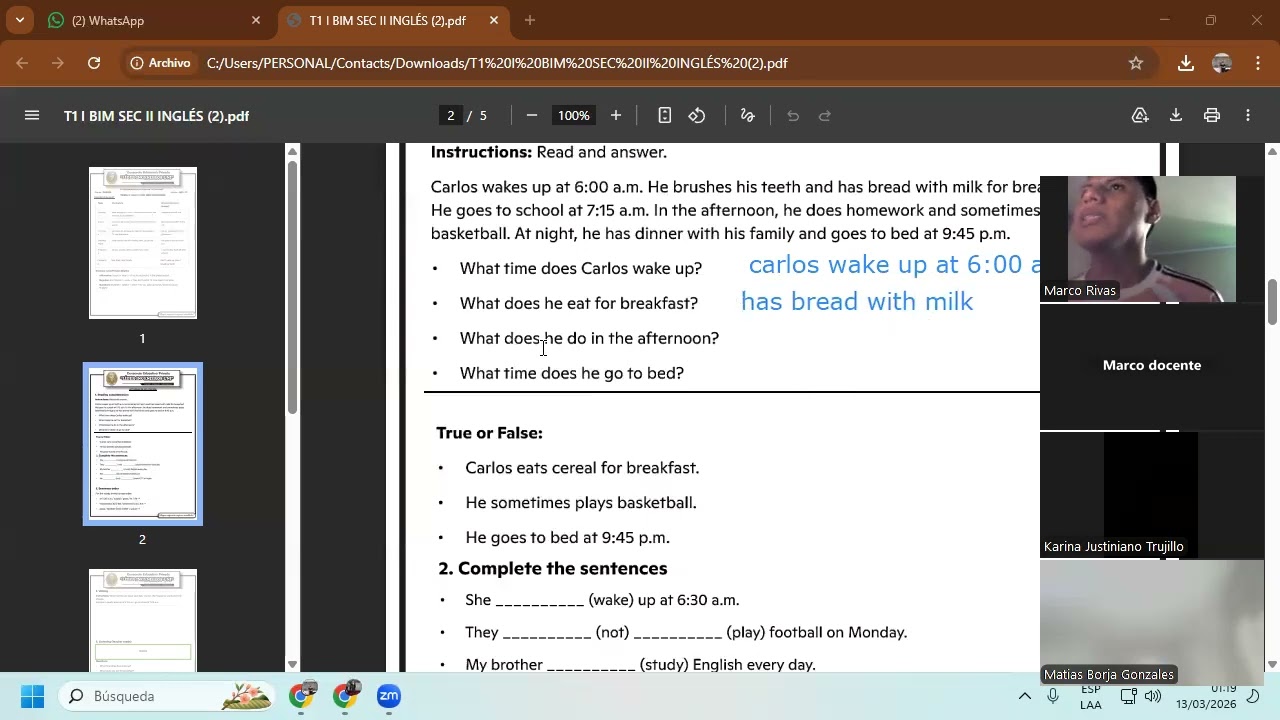Open the volume tray control
The height and width of the screenshot is (720, 1280).
click(x=1153, y=696)
